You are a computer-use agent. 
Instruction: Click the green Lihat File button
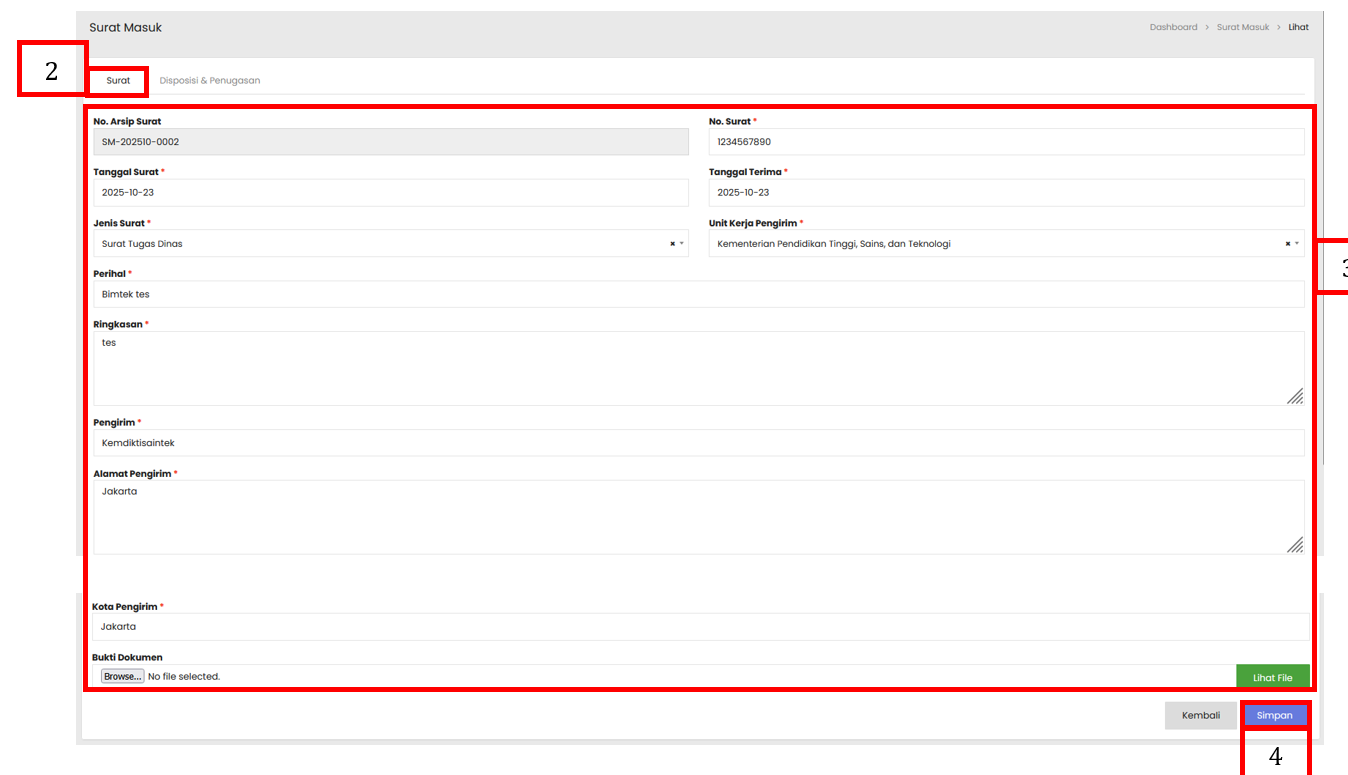pos(1272,678)
